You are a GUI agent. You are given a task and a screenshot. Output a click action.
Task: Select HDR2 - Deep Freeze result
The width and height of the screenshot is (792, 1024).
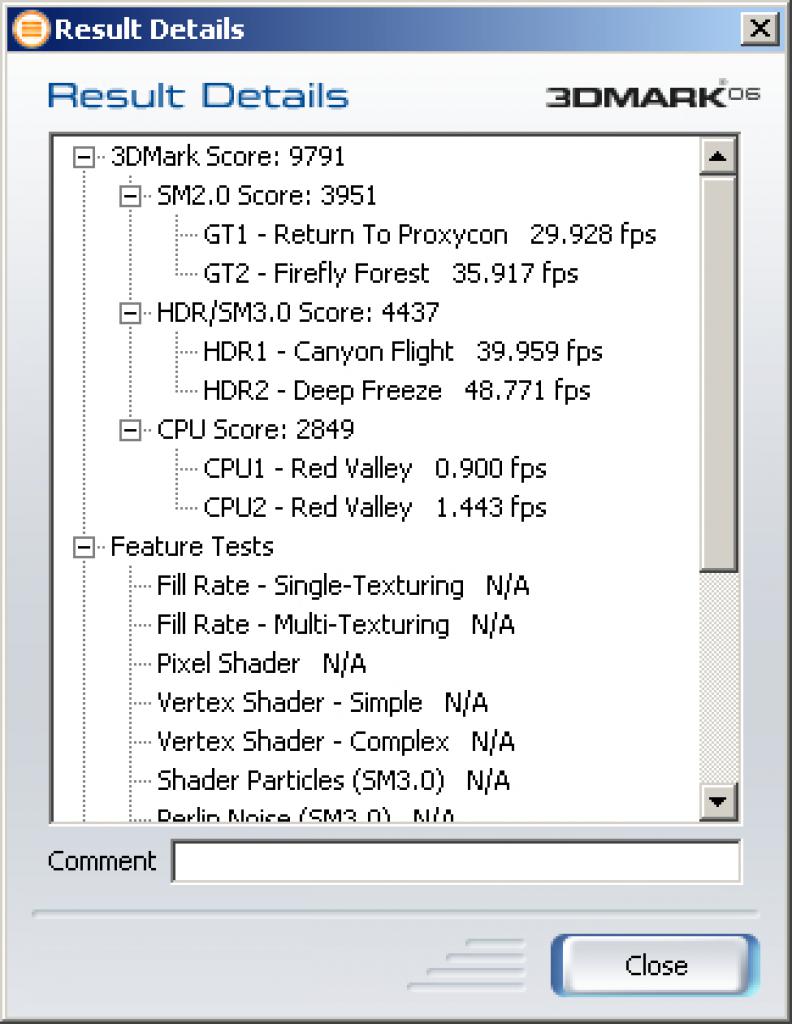(x=396, y=391)
